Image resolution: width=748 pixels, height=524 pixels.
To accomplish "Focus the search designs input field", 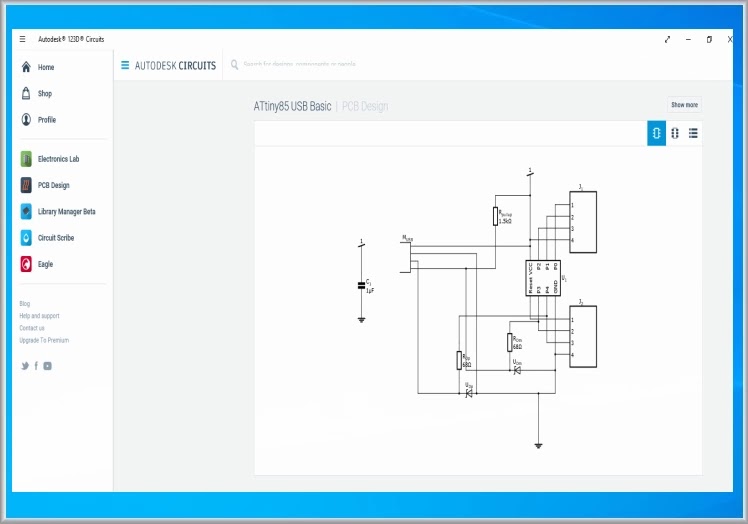I will pos(300,64).
